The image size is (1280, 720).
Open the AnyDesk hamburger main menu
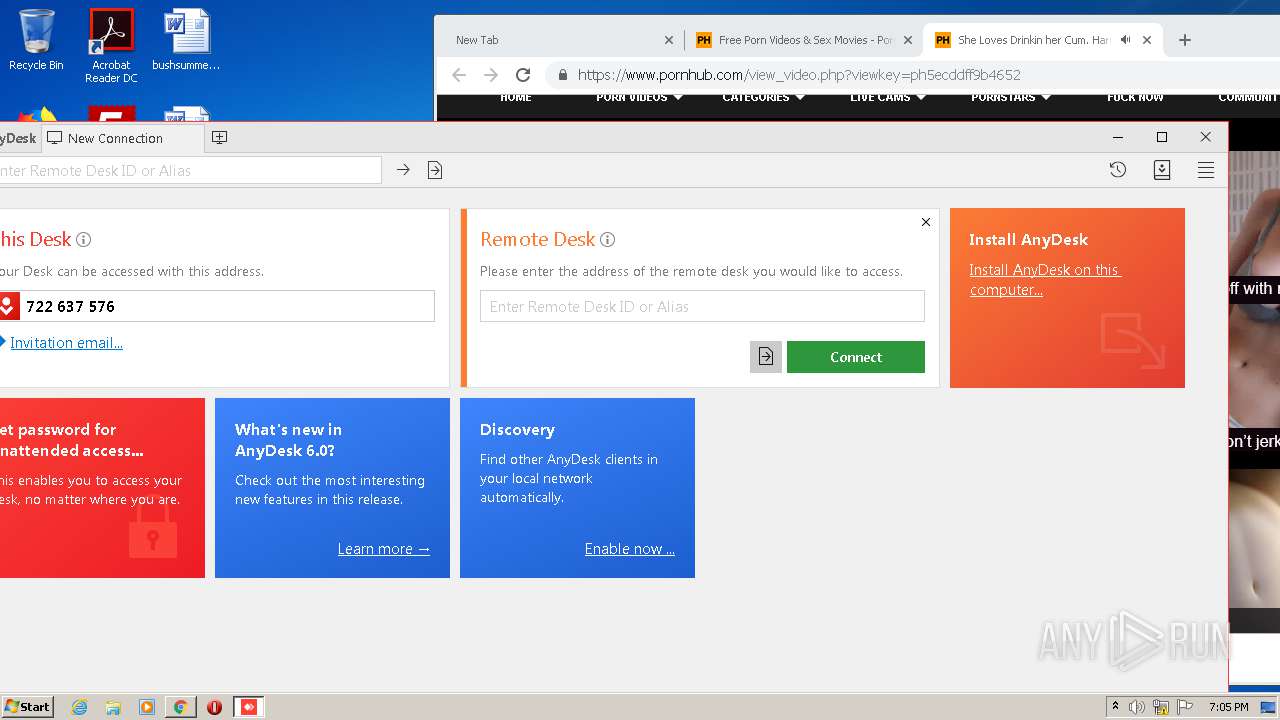1206,170
